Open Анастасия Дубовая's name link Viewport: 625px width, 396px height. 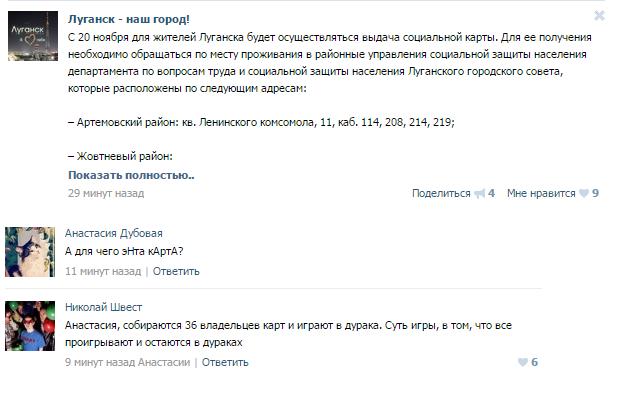(x=114, y=233)
